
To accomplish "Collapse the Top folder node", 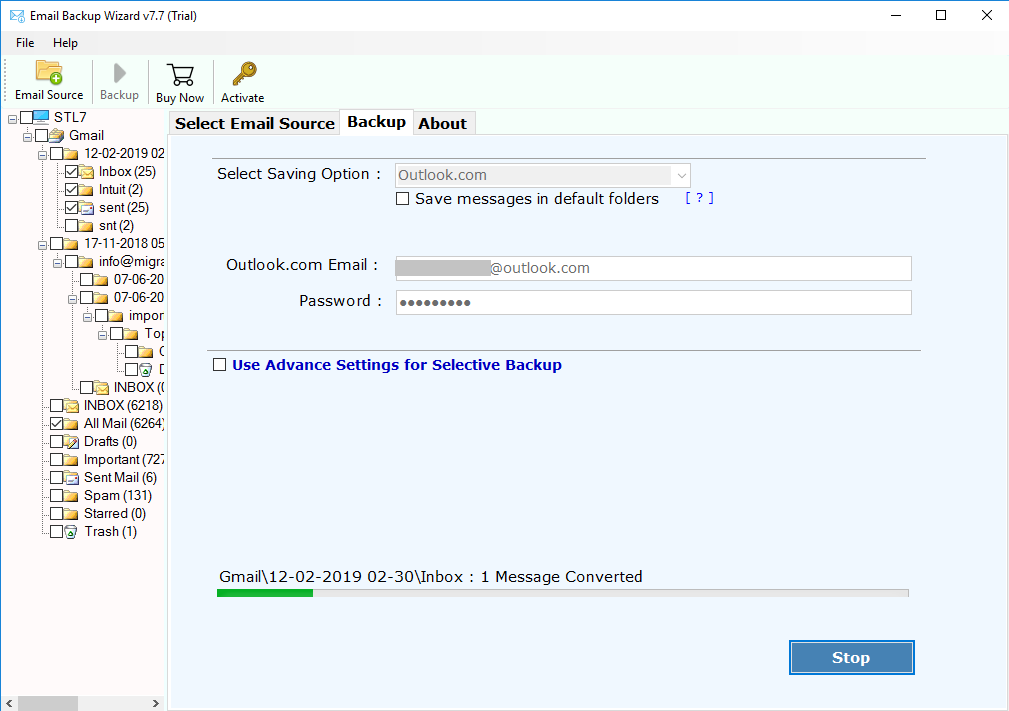I will click(102, 335).
